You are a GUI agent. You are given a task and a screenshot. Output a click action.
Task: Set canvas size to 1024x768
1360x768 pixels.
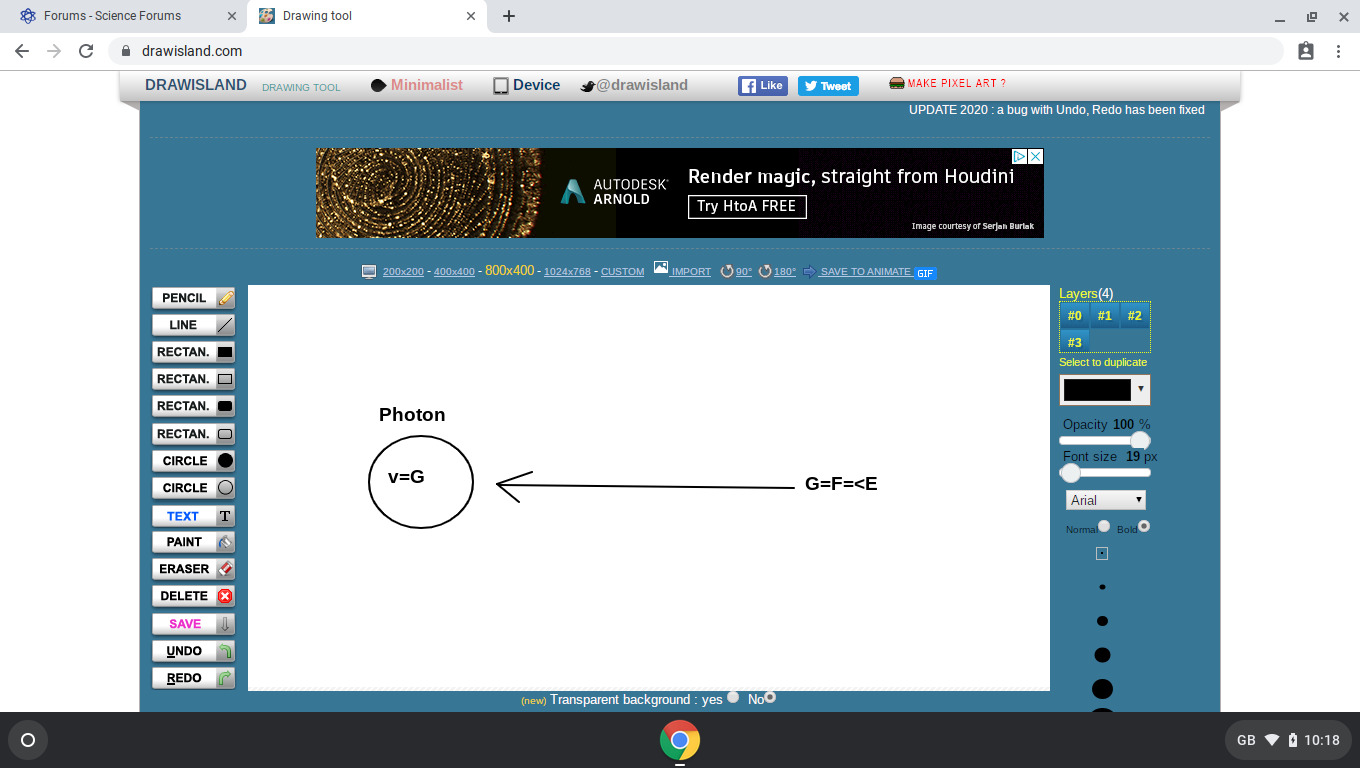click(x=567, y=272)
